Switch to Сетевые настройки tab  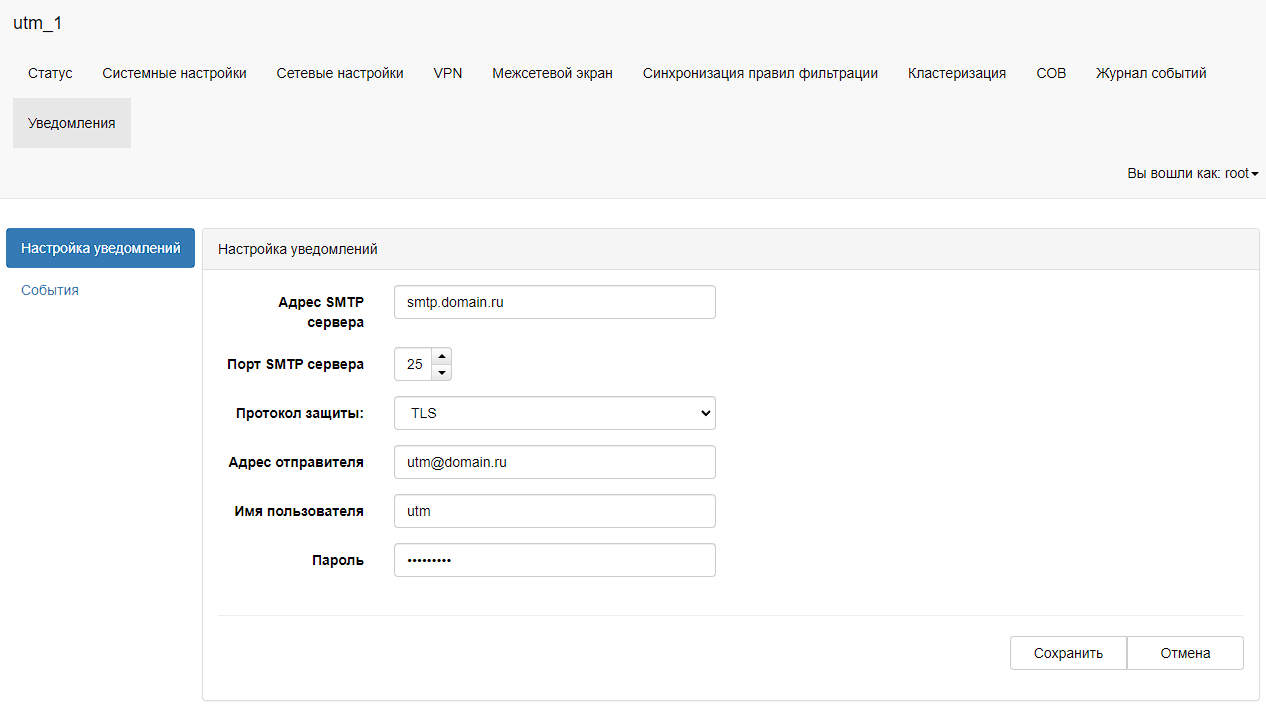(340, 73)
